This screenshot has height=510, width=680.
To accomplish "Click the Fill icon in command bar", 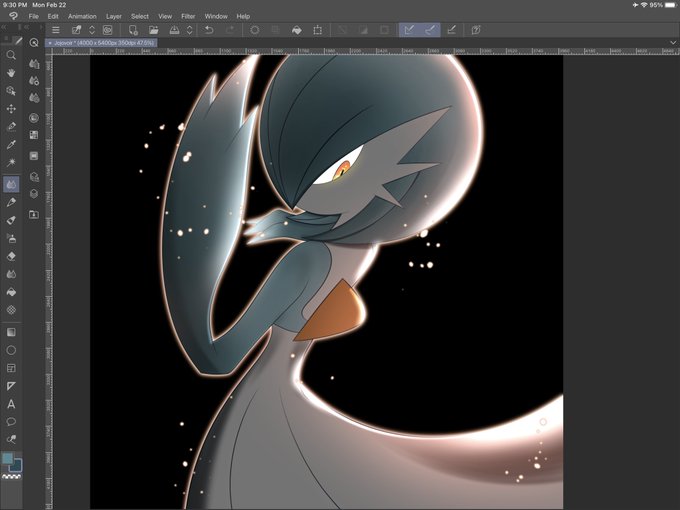I will [x=297, y=30].
